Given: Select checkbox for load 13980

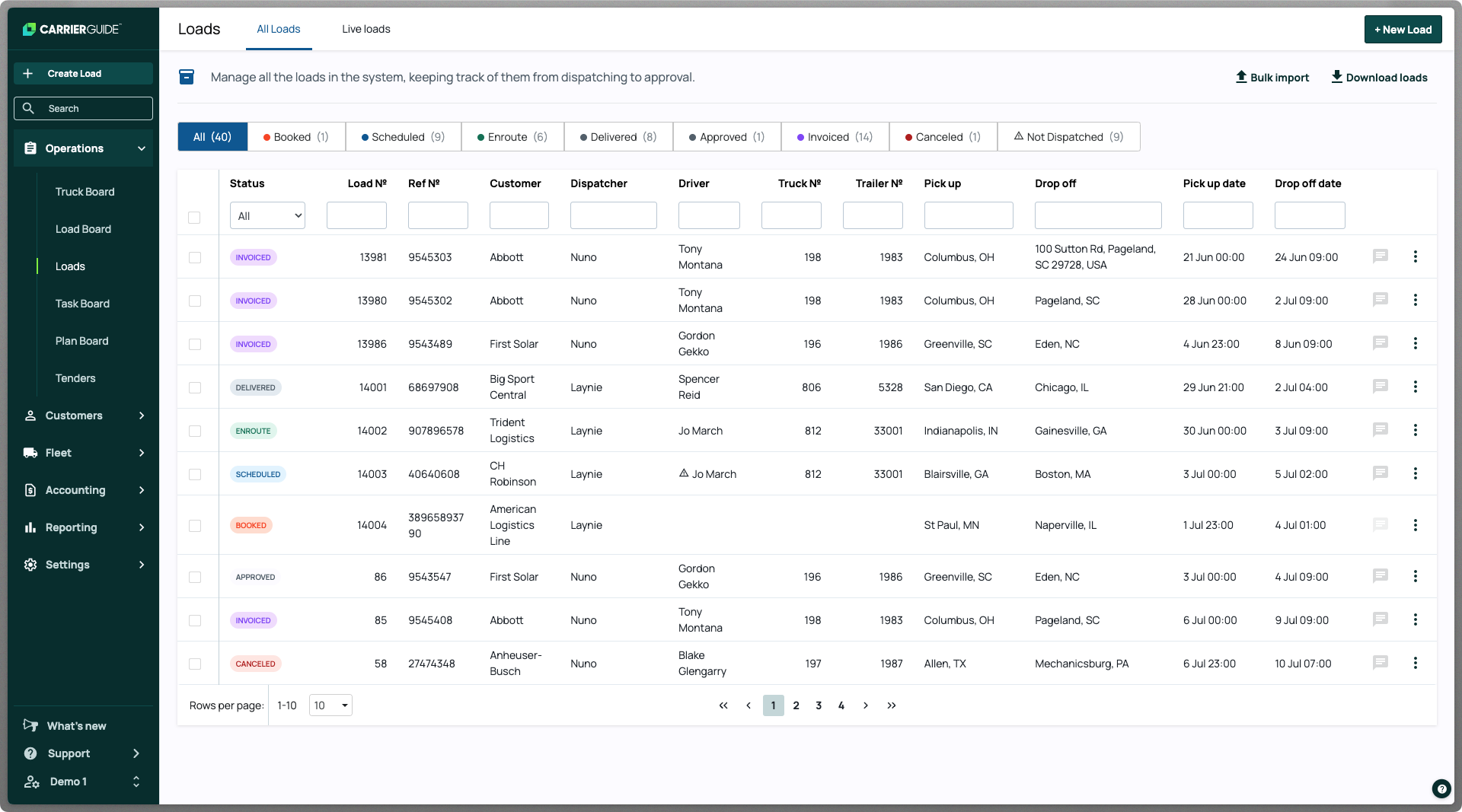Looking at the screenshot, I should tap(195, 301).
